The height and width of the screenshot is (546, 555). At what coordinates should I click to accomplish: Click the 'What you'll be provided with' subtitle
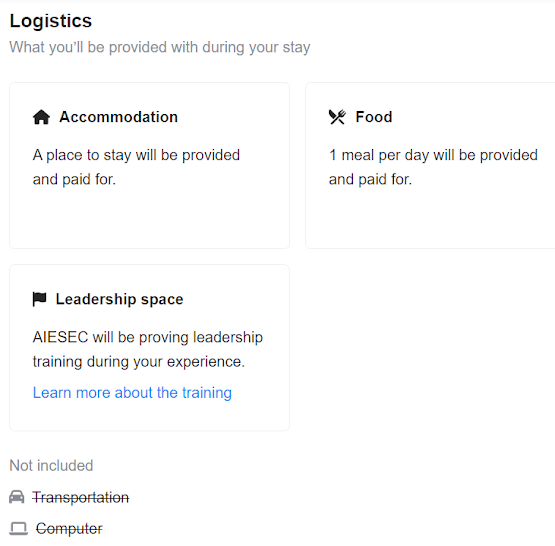click(x=160, y=47)
